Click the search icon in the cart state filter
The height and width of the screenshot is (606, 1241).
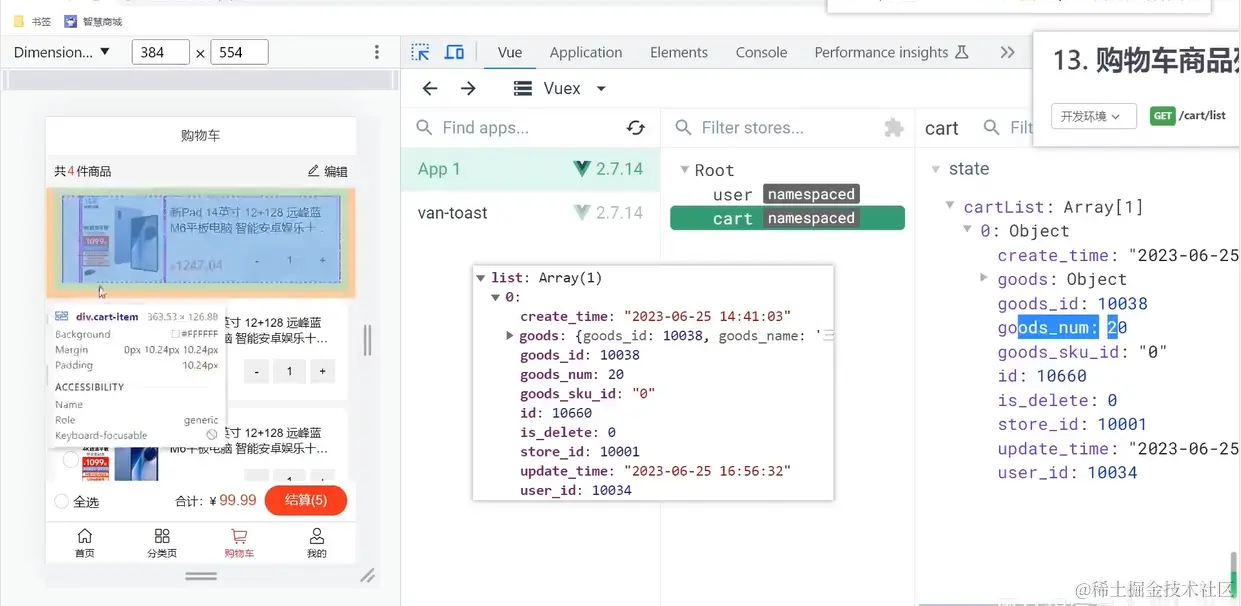pos(992,127)
